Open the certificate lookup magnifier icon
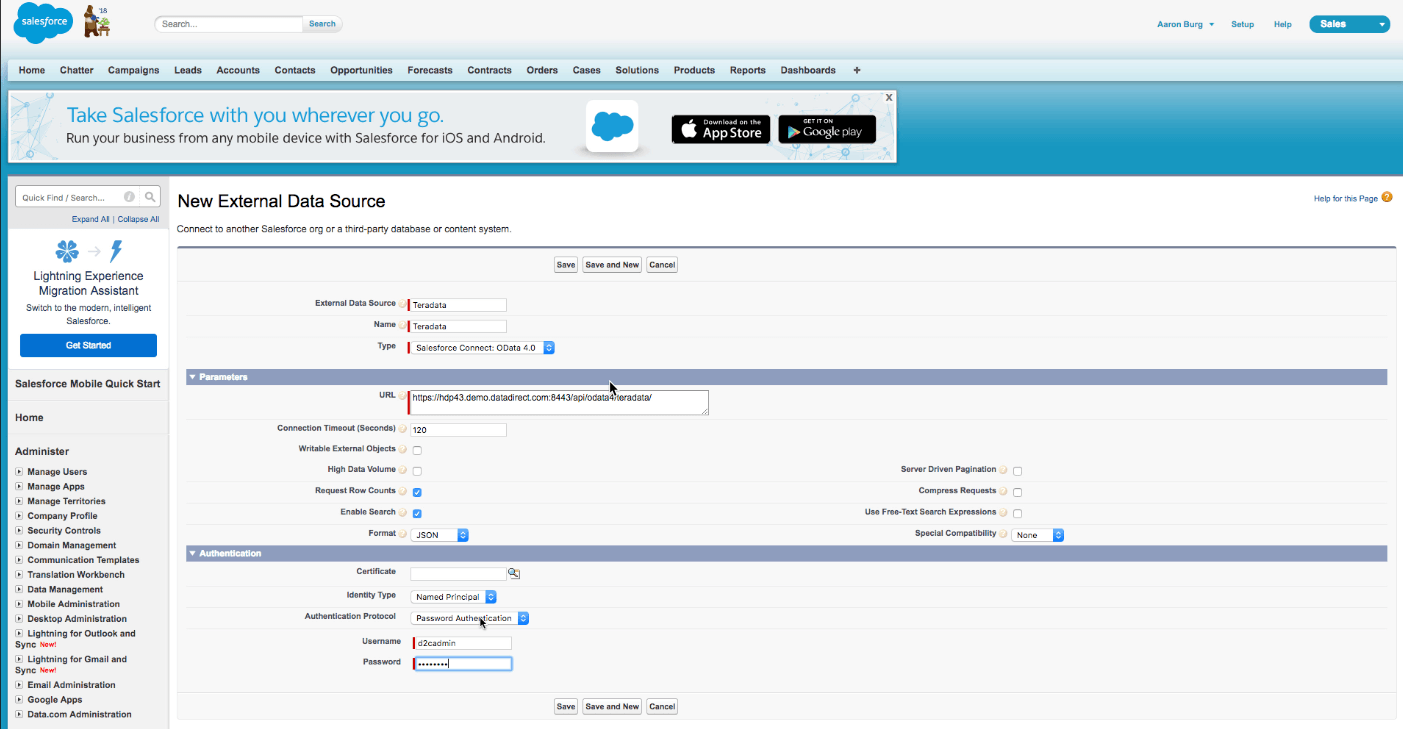Viewport: 1403px width, 729px height. [x=514, y=573]
